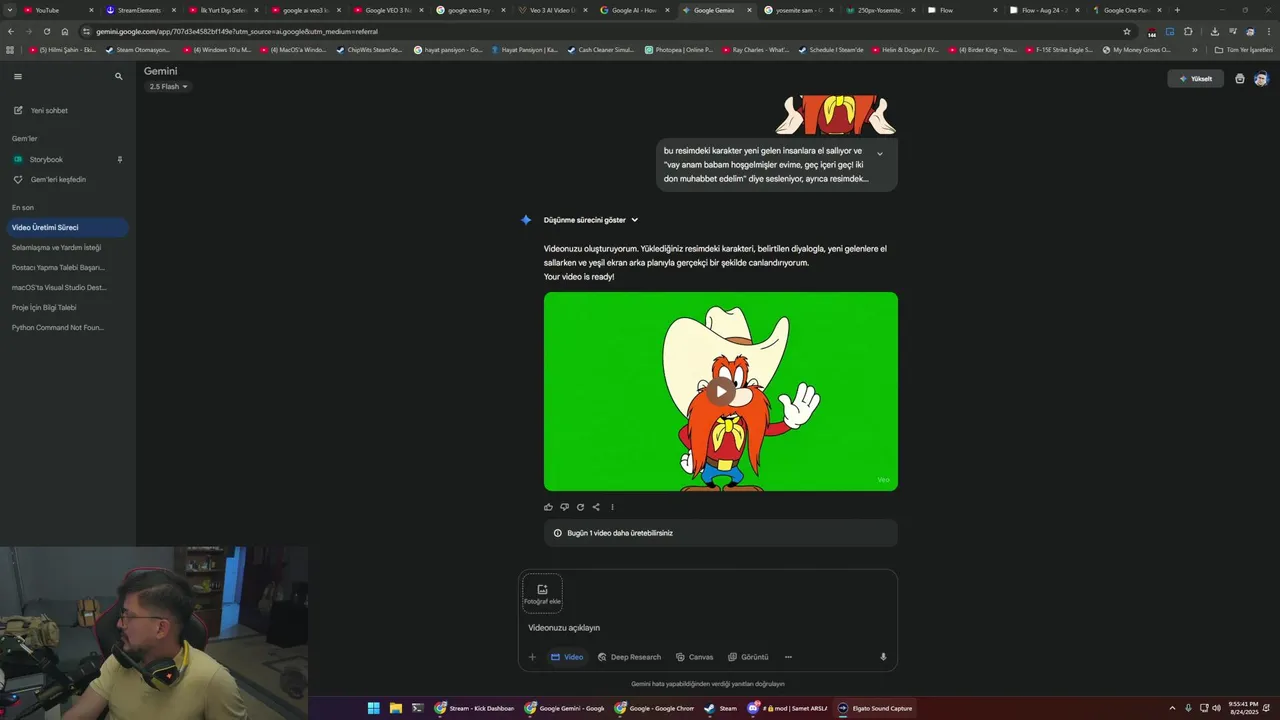The height and width of the screenshot is (720, 1280).
Task: Open the Google apps grid icon
Action: [1240, 79]
